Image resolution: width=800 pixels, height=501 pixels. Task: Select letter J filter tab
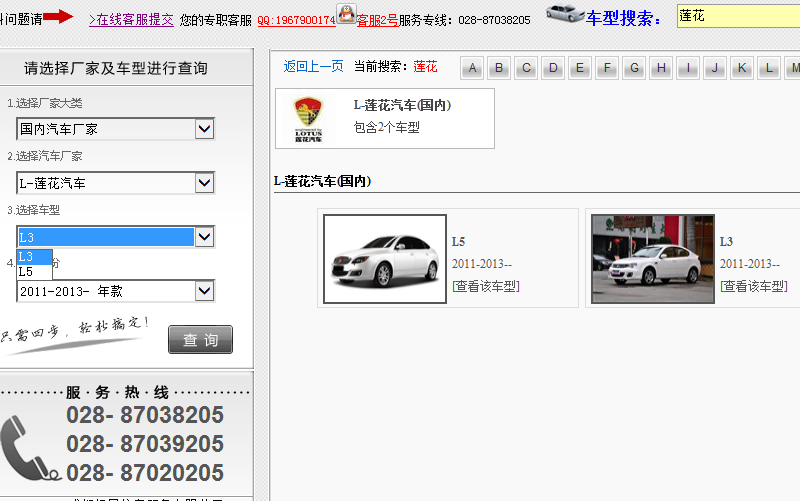pos(715,68)
